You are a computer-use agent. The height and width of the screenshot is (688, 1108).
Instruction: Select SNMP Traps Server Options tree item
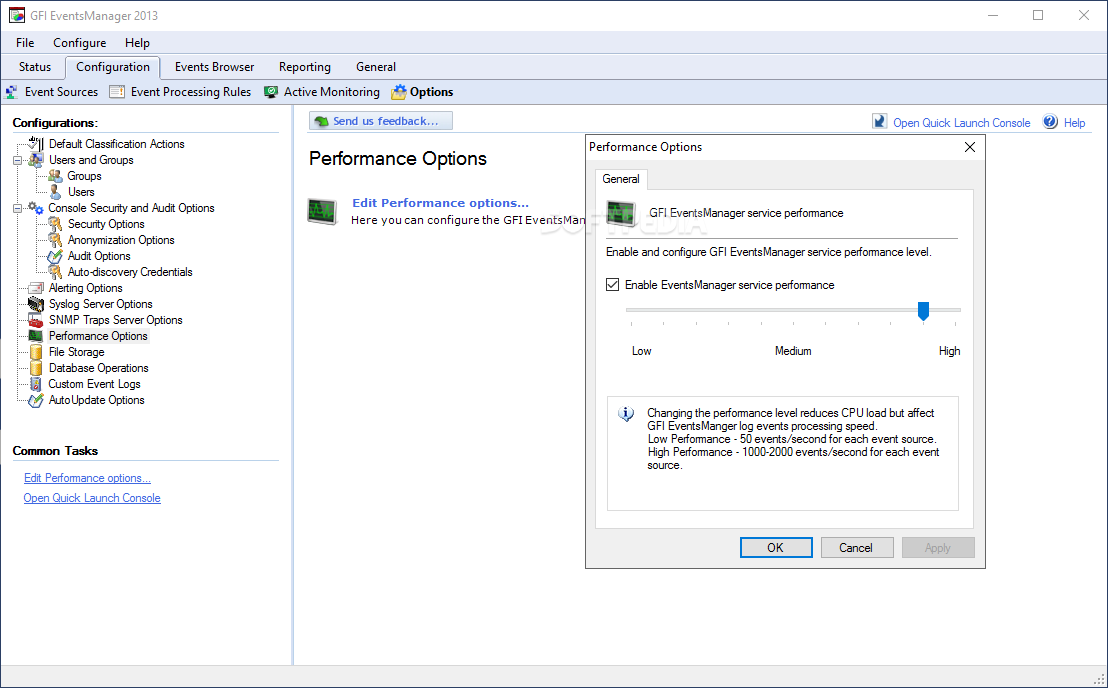(115, 320)
